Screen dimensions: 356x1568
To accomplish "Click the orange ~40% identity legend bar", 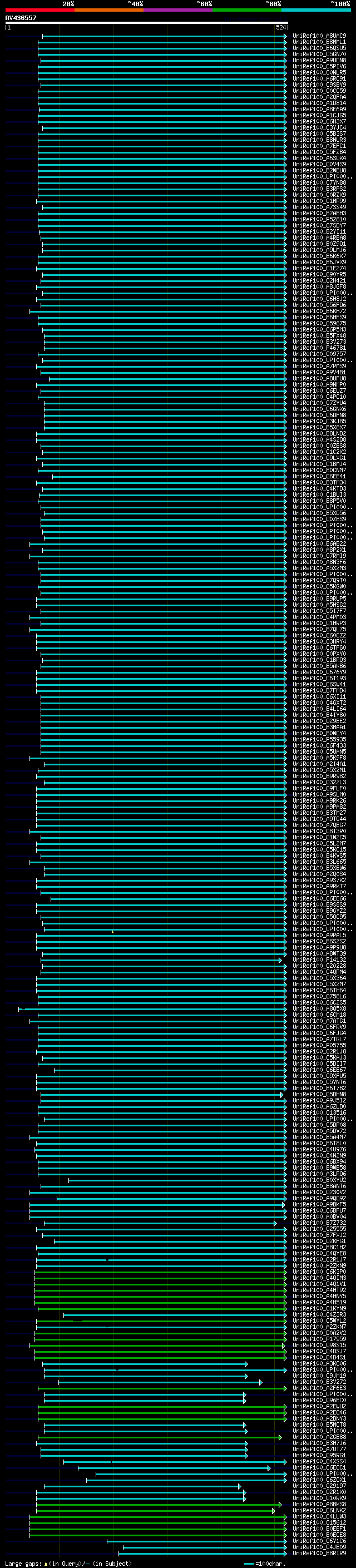I will coord(109,10).
